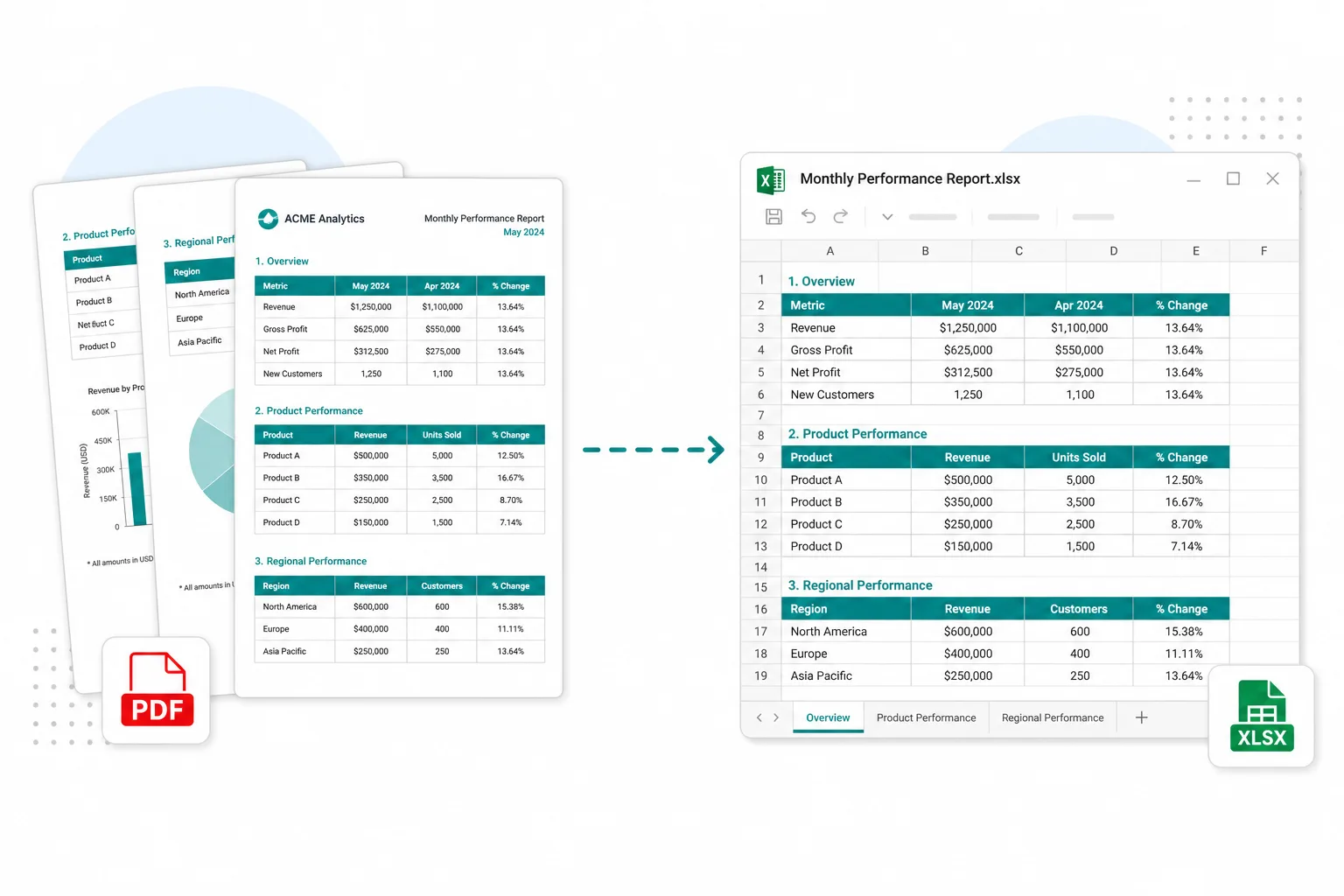The height and width of the screenshot is (896, 1344).
Task: Select spreadsheet cell '$625,000'
Action: pos(968,350)
